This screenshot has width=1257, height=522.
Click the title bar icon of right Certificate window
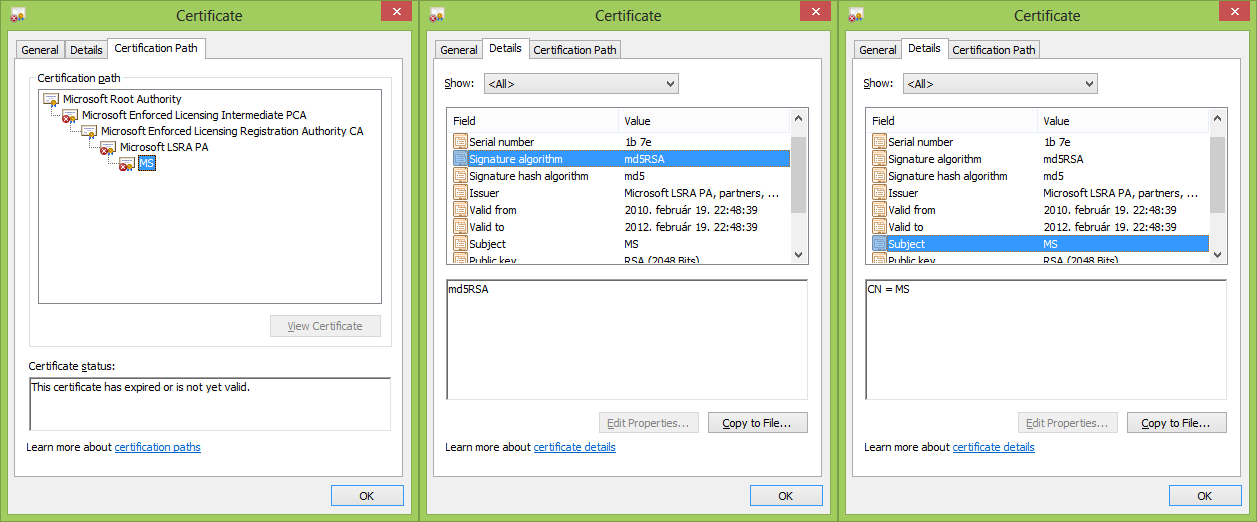[855, 16]
